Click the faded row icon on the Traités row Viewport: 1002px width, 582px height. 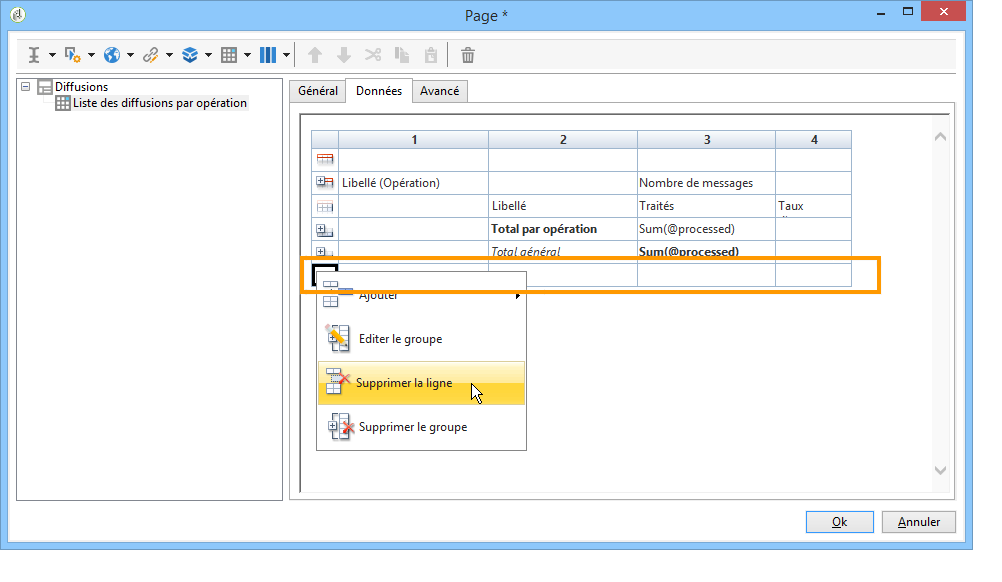tap(325, 206)
